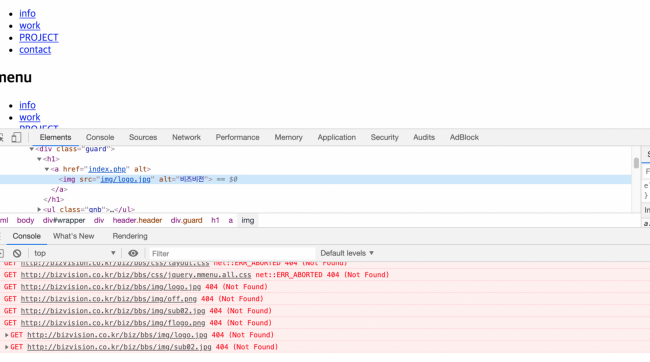Select the highlighted img element row
Viewport: 650px width, 362px height.
coord(315,180)
